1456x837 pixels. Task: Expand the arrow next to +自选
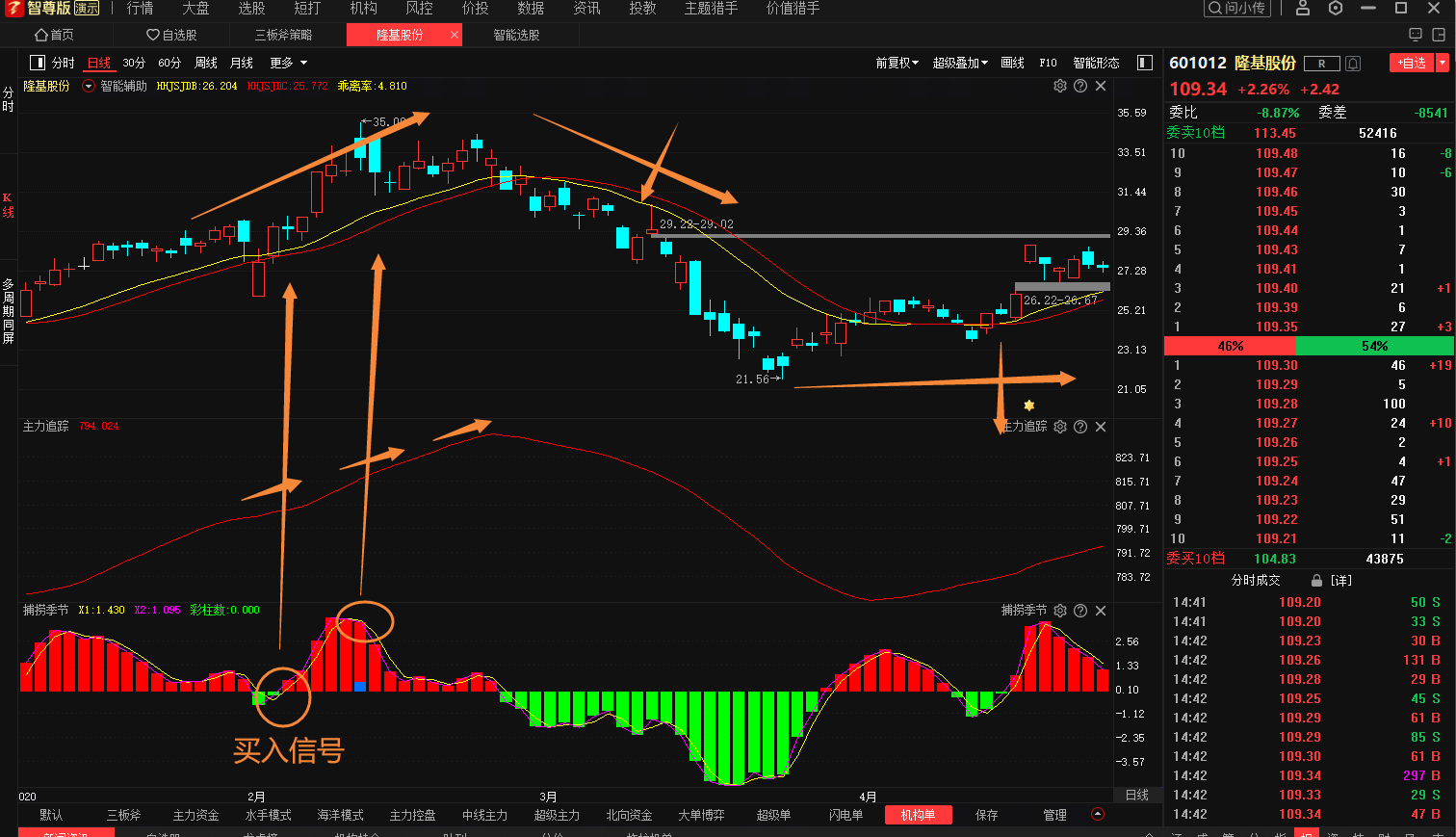point(1443,64)
